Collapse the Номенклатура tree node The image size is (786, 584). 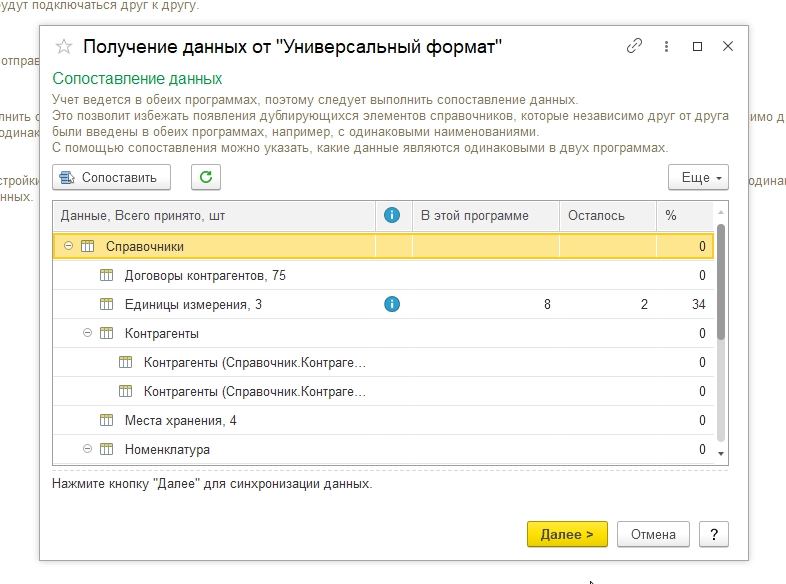click(88, 450)
